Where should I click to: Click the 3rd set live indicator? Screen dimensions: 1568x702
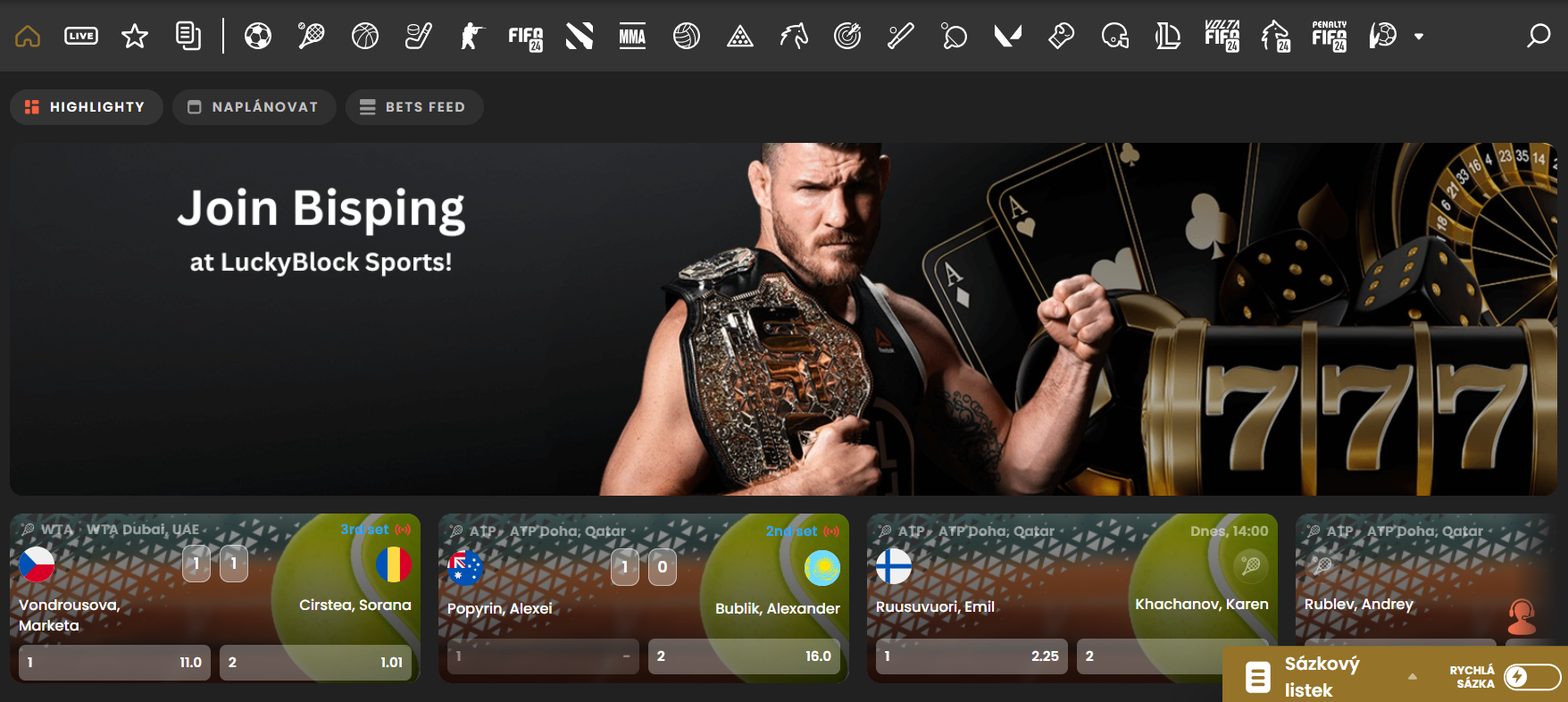376,530
